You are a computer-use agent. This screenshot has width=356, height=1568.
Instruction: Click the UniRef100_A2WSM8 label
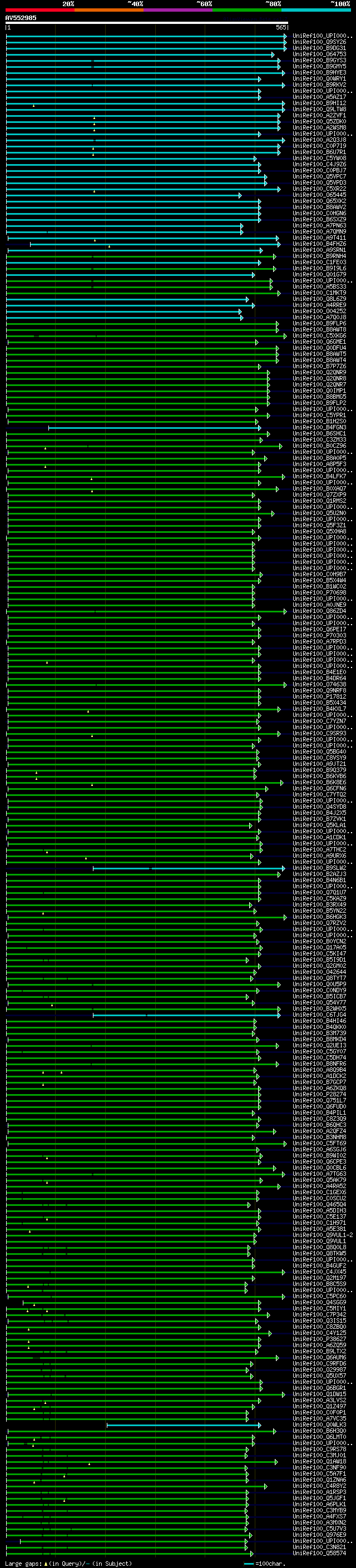(319, 127)
